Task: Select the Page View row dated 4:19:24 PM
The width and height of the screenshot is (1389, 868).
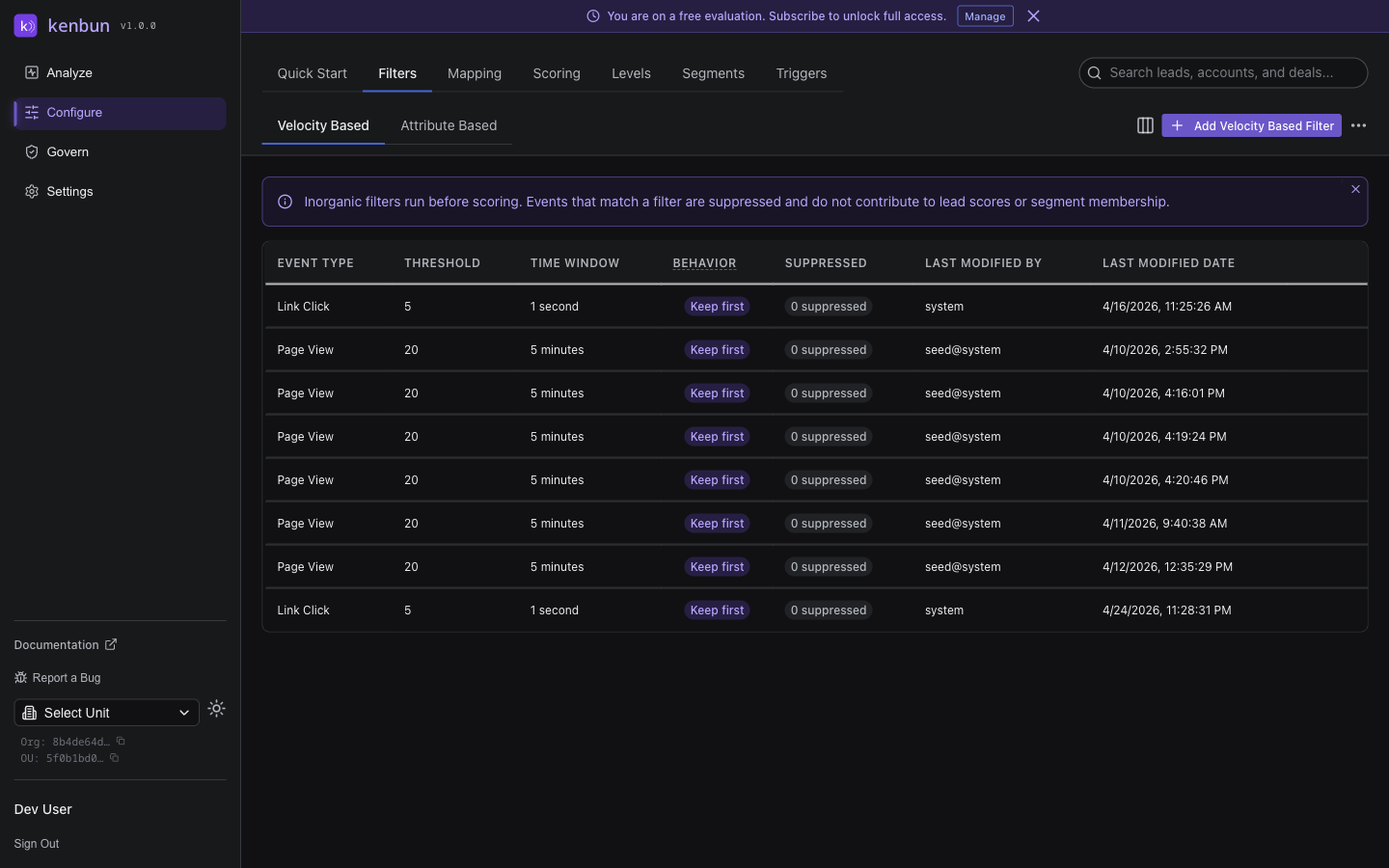Action: [816, 437]
